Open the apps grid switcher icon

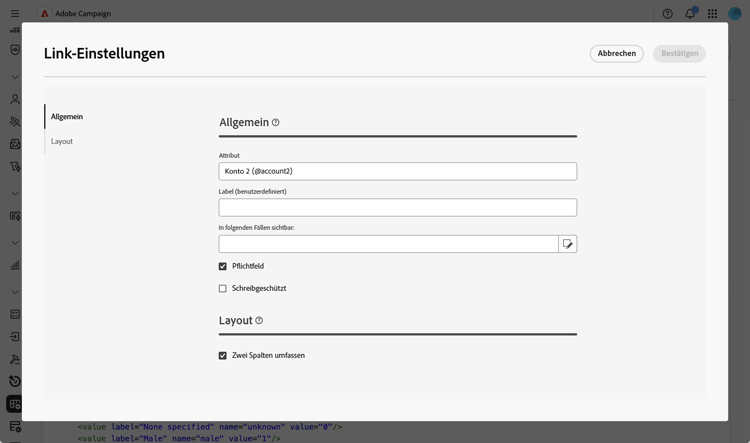712,14
